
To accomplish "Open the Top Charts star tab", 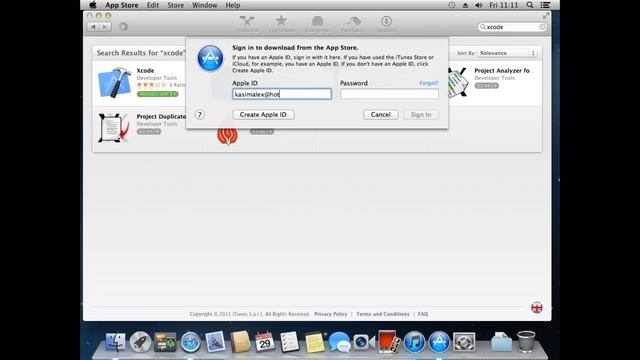I will [x=282, y=24].
